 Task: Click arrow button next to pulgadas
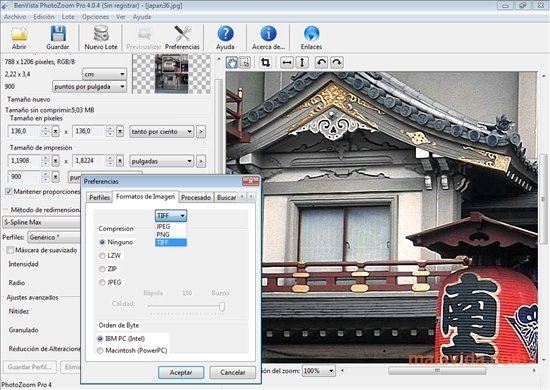(x=201, y=161)
